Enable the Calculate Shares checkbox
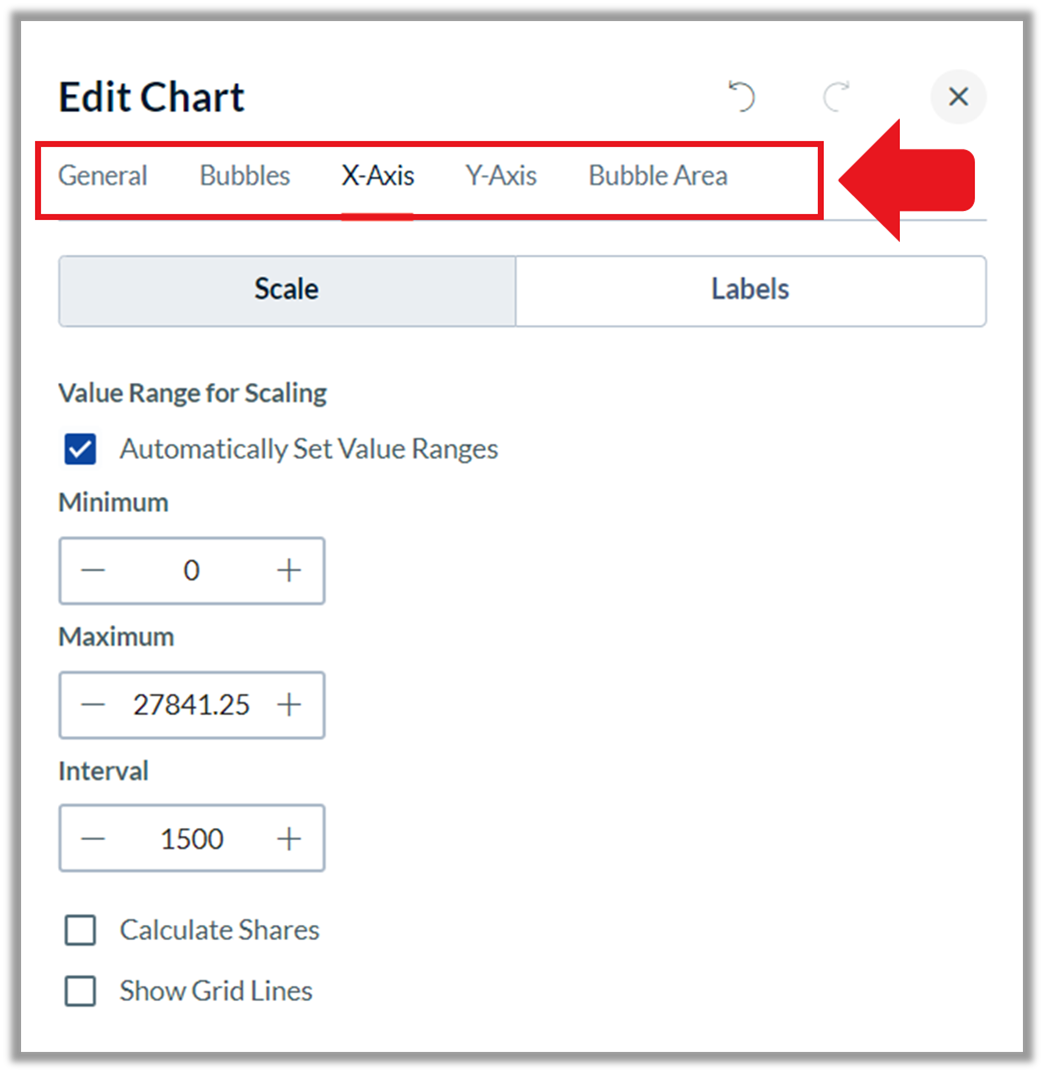Screen dimensions: 1044x1073 80,930
